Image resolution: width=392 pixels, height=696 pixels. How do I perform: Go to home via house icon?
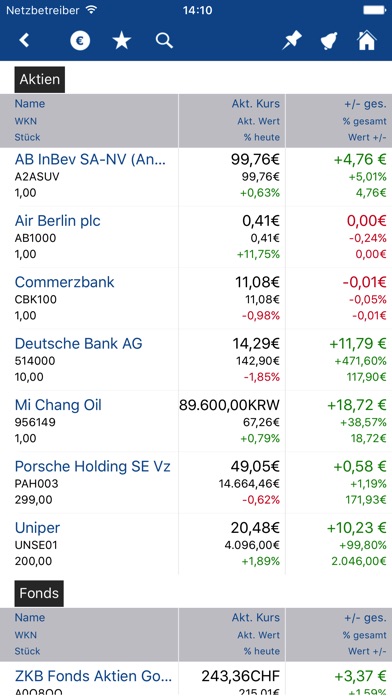pos(367,40)
